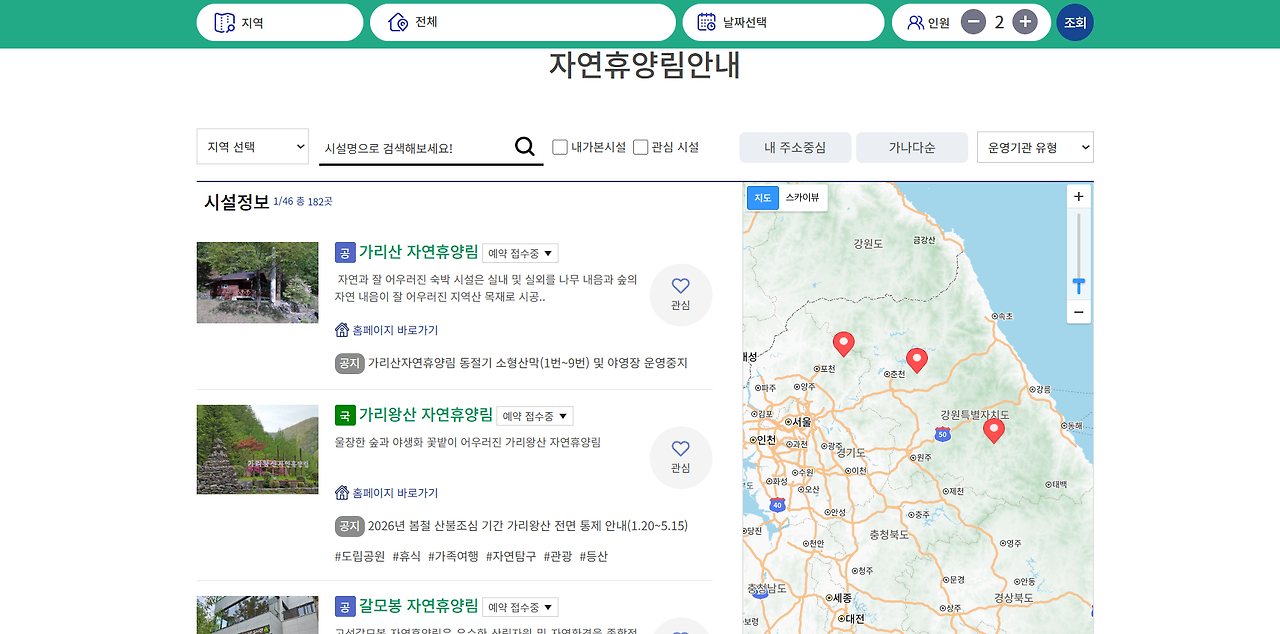Open 가리산 동절기 소형산막 notice
The image size is (1280, 634).
point(528,363)
